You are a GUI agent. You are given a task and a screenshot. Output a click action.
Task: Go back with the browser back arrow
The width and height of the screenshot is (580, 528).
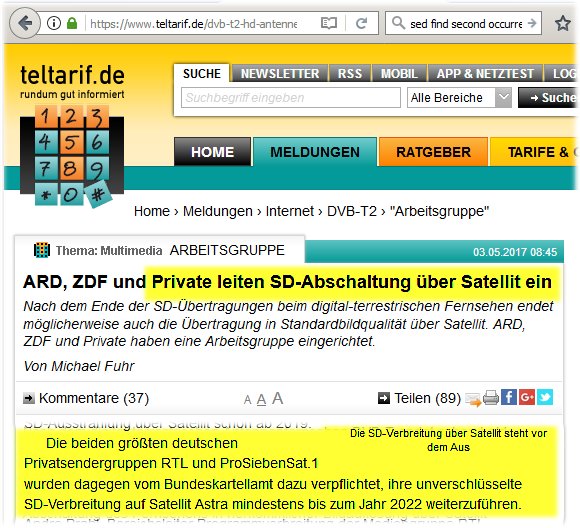tap(24, 23)
